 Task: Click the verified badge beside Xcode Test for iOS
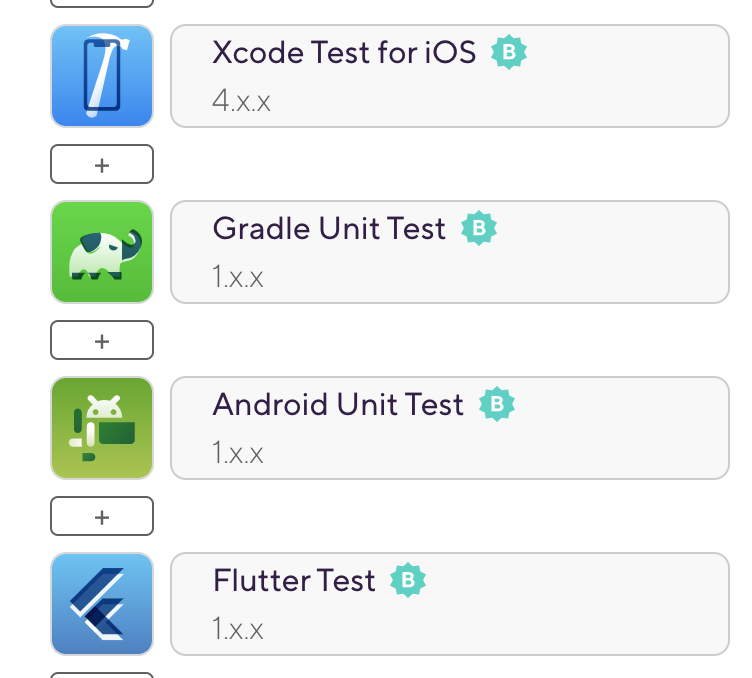click(509, 52)
